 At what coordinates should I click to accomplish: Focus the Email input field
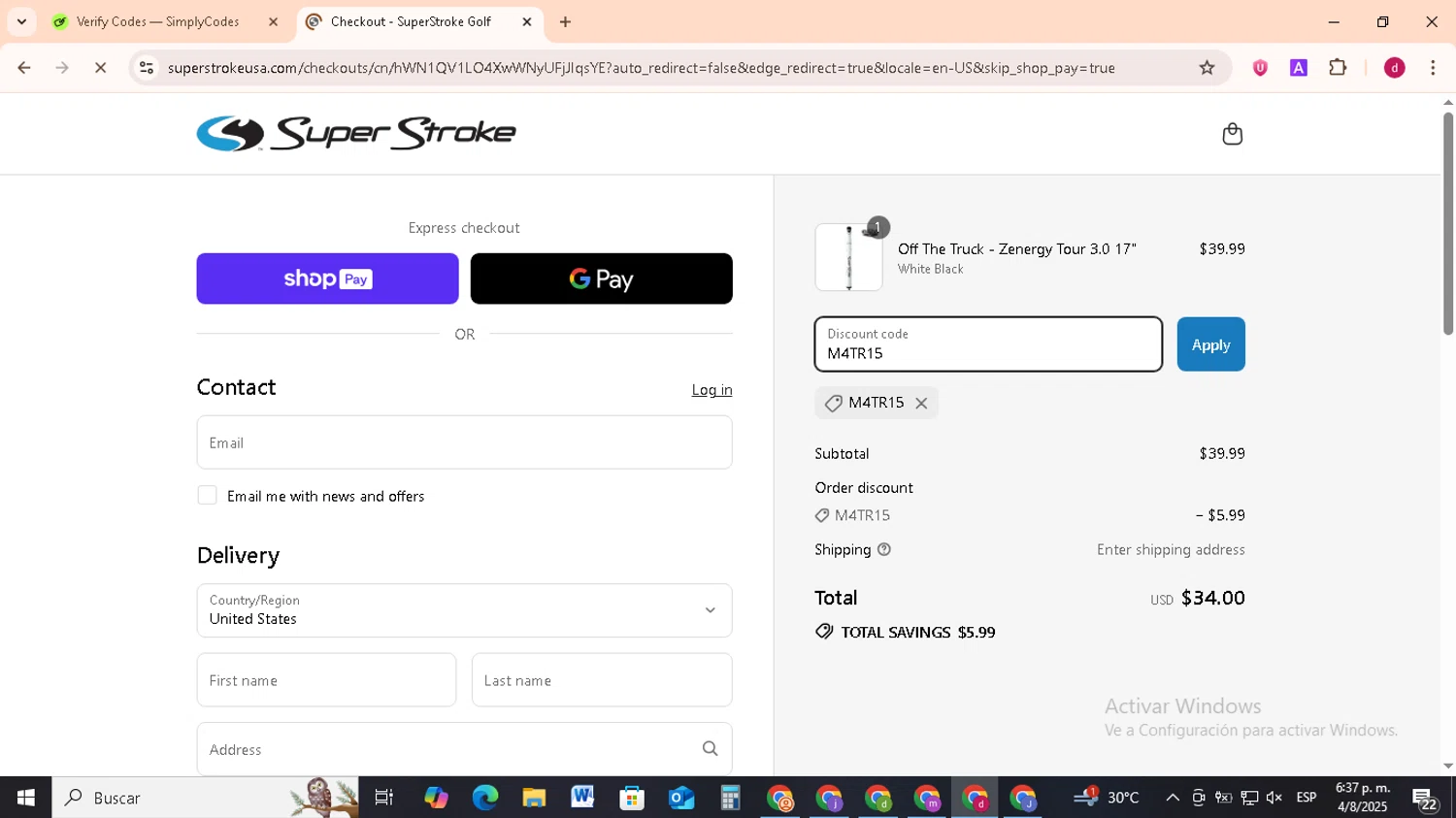click(x=464, y=442)
